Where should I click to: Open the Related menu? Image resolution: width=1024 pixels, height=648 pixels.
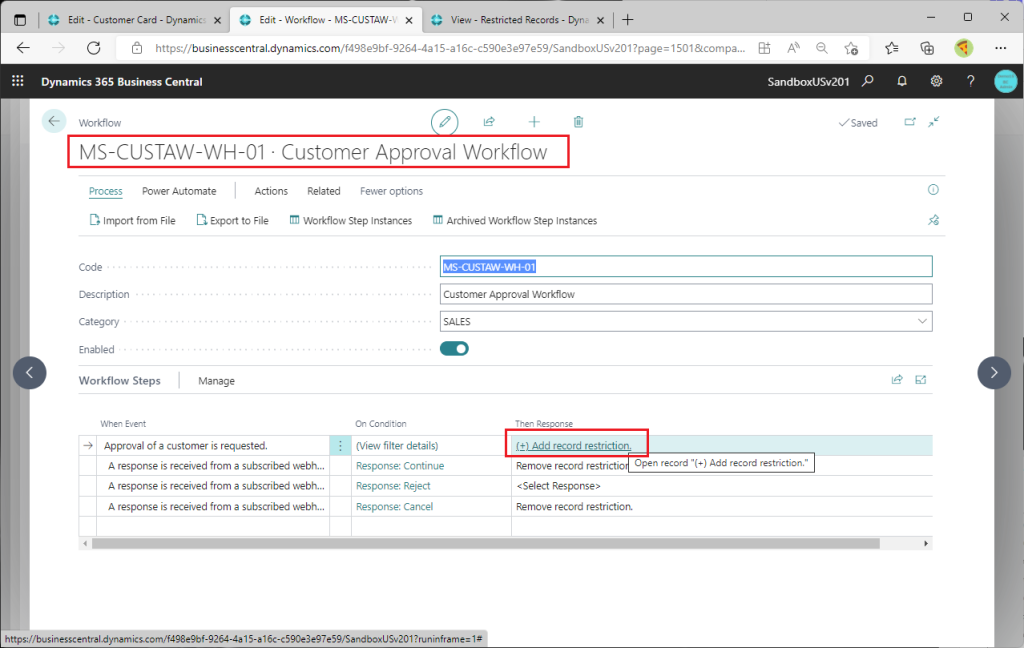[324, 191]
